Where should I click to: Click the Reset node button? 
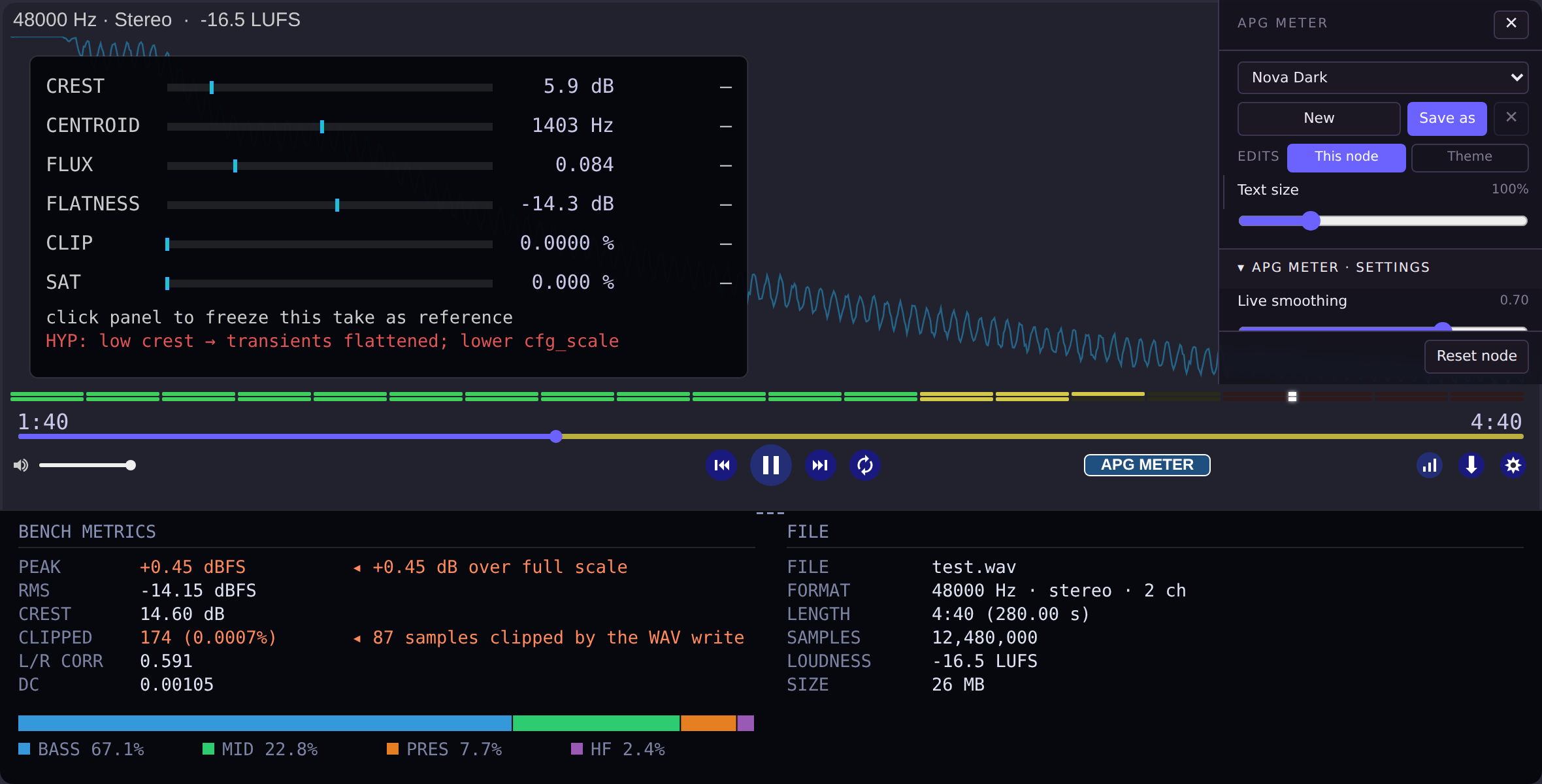(1476, 356)
